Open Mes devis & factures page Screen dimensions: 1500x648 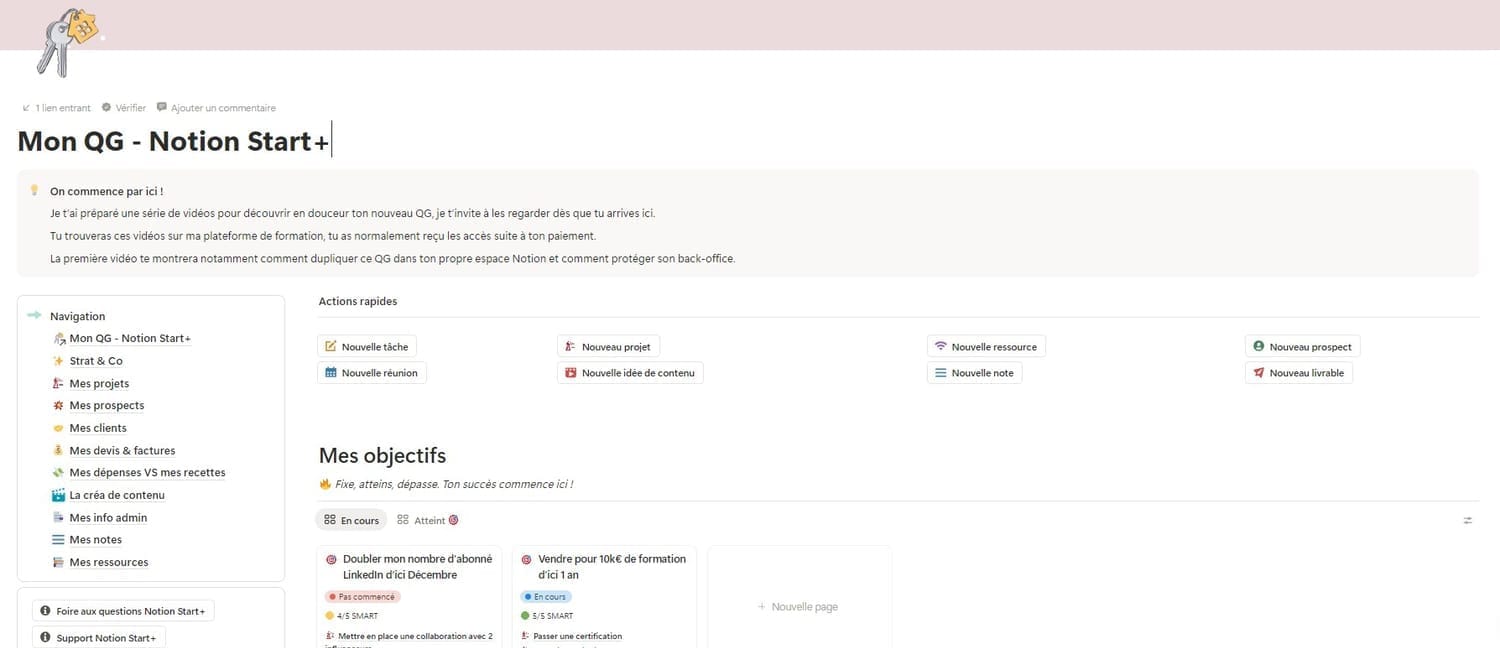[x=122, y=450]
